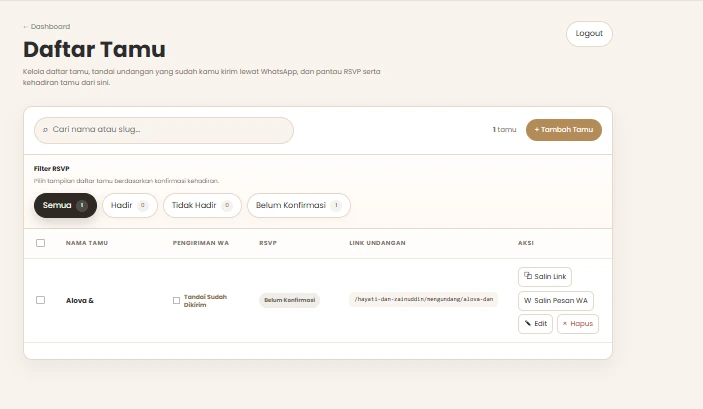The image size is (703, 409).
Task: Click the Belum Konfirmasi status badge in the row
Action: [x=289, y=300]
